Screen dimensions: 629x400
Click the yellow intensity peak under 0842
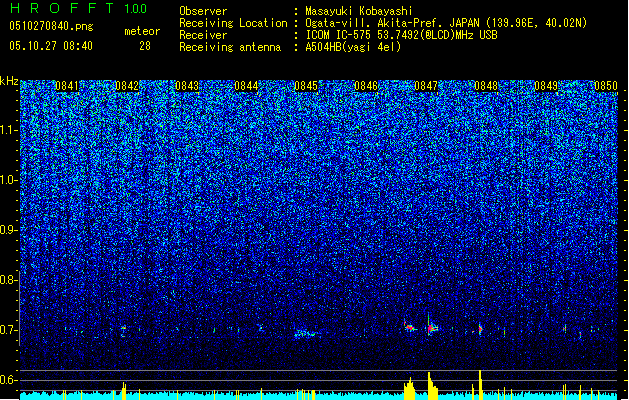point(124,391)
